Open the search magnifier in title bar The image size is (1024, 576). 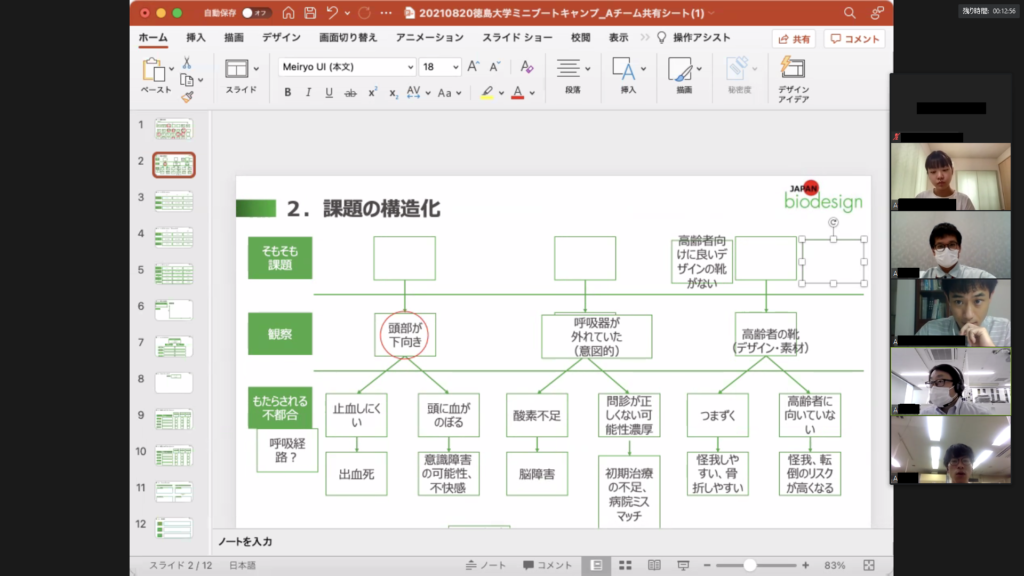click(849, 13)
